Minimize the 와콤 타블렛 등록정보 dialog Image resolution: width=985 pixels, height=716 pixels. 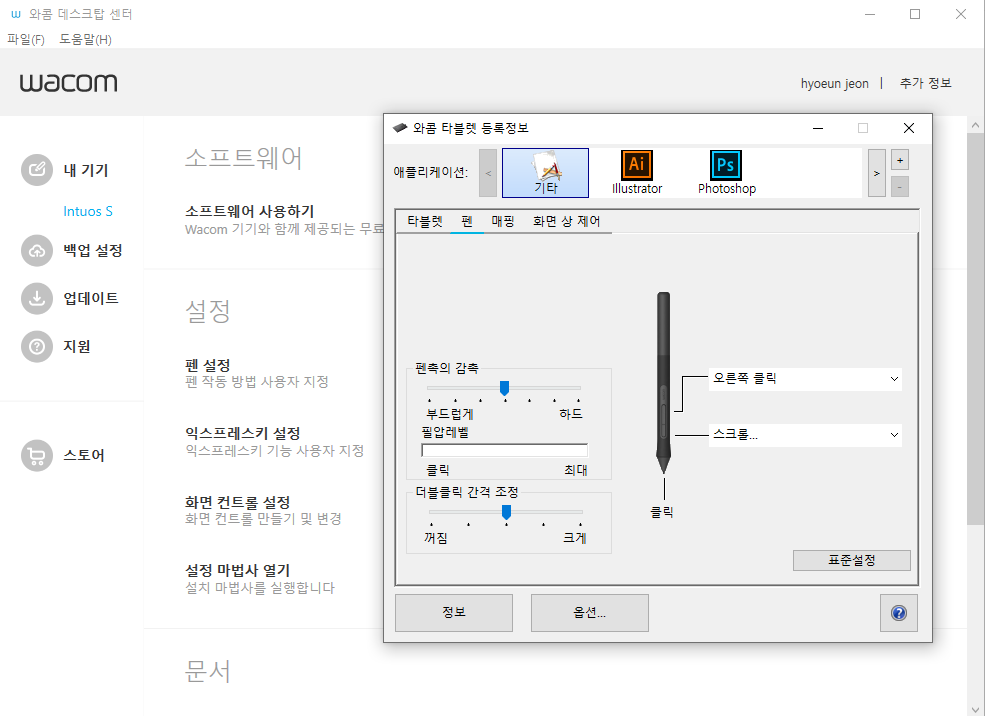click(x=818, y=128)
